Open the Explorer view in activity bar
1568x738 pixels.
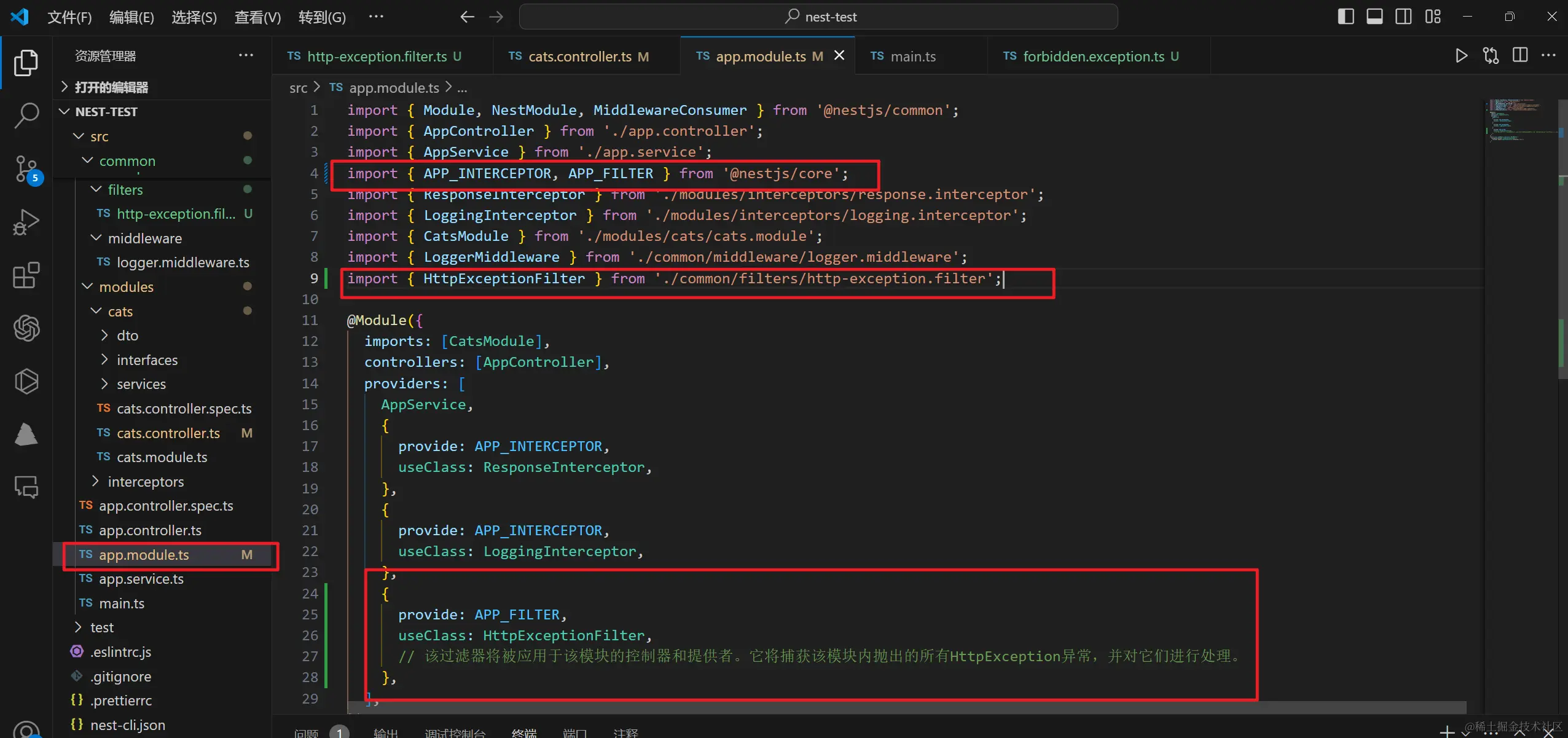[26, 63]
